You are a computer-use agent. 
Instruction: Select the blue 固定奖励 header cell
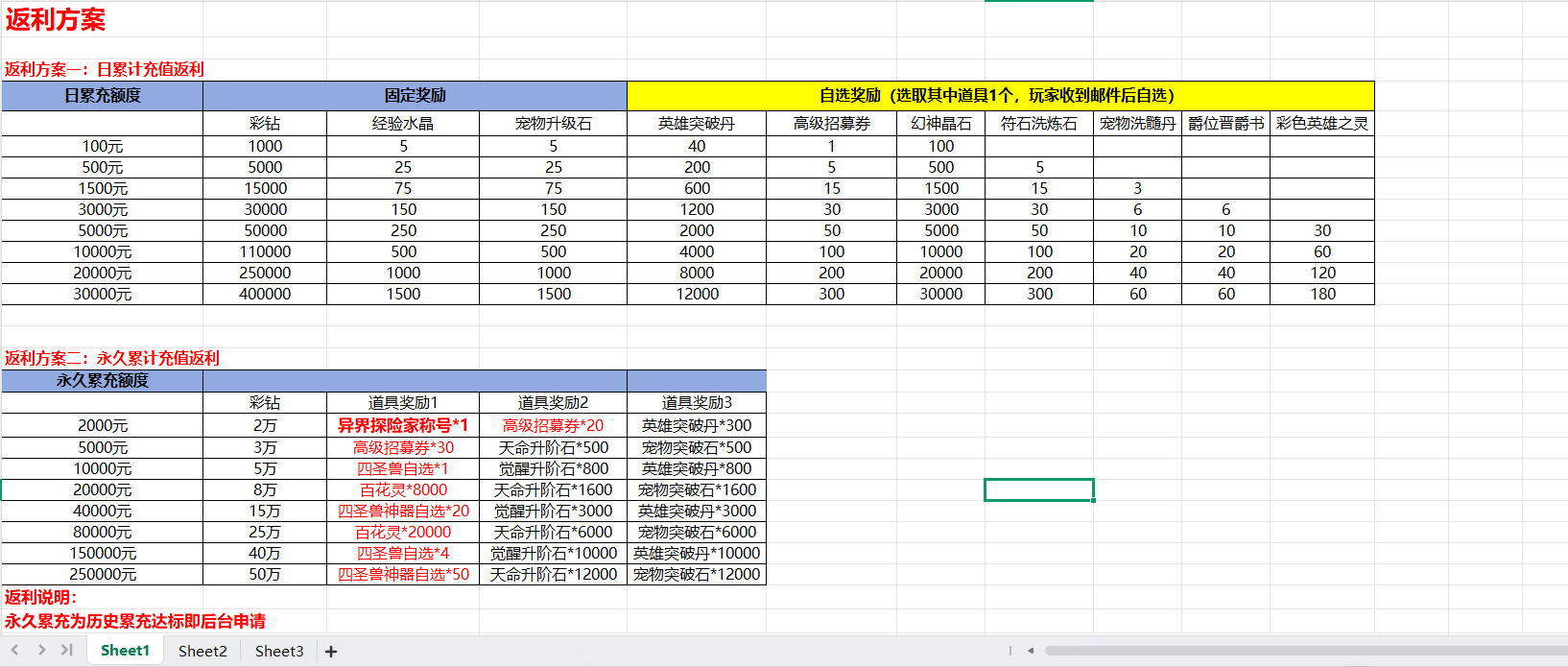(x=415, y=96)
